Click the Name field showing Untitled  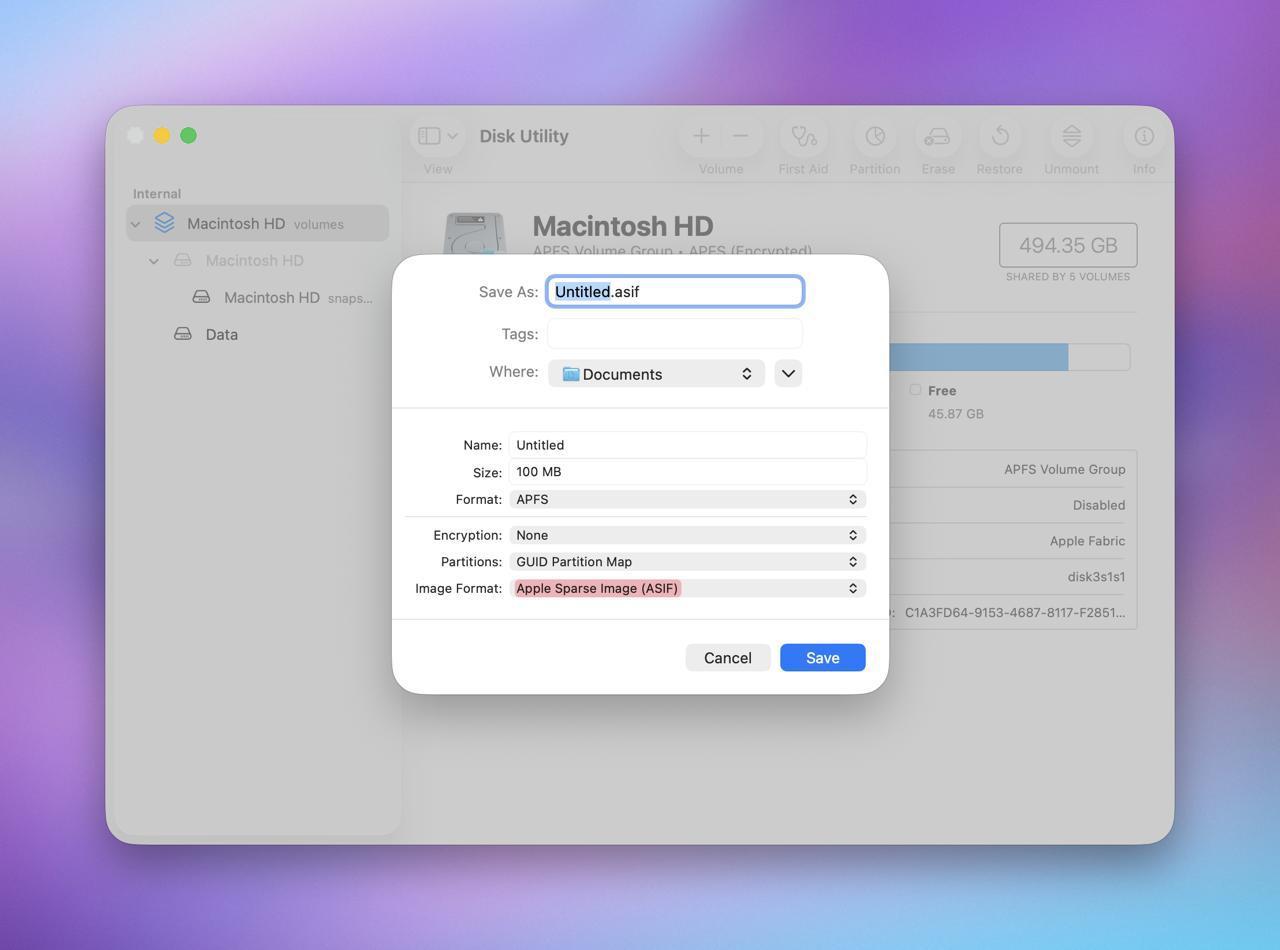687,445
